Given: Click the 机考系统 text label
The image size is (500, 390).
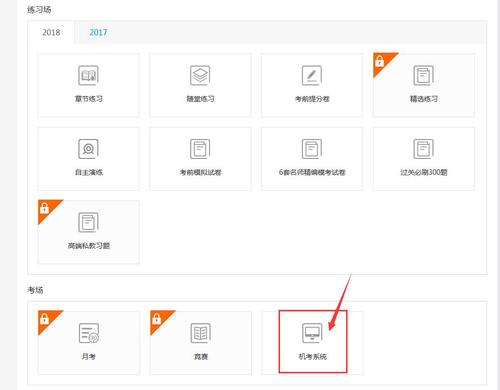Looking at the screenshot, I should [x=313, y=357].
